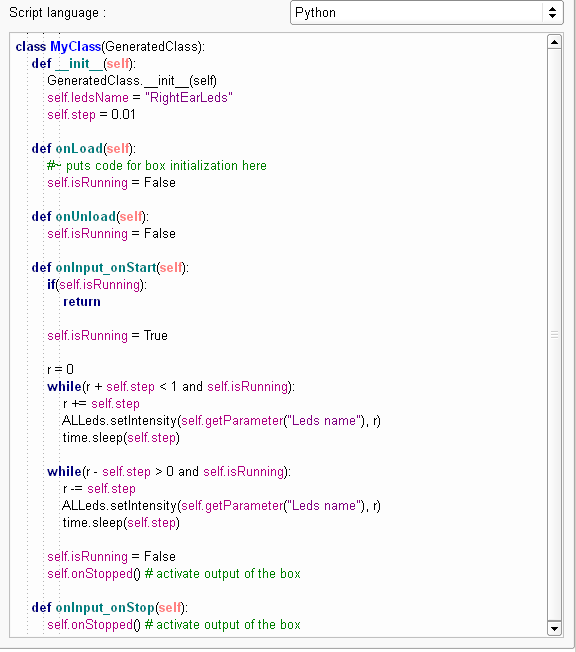Click the string "RightEarLeds"
576x652 pixels.
click(189, 97)
